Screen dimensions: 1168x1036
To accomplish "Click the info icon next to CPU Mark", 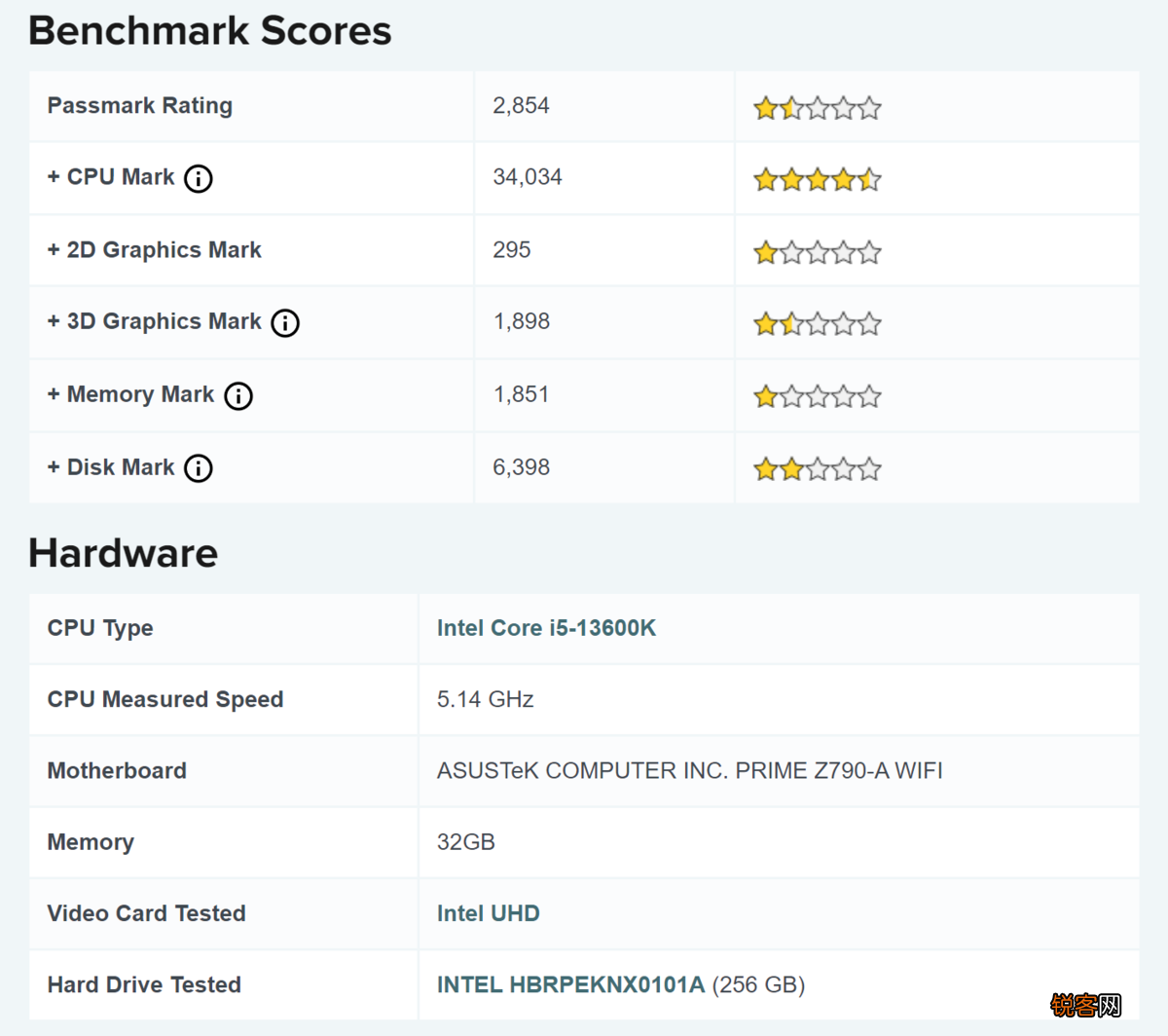I will click(199, 178).
